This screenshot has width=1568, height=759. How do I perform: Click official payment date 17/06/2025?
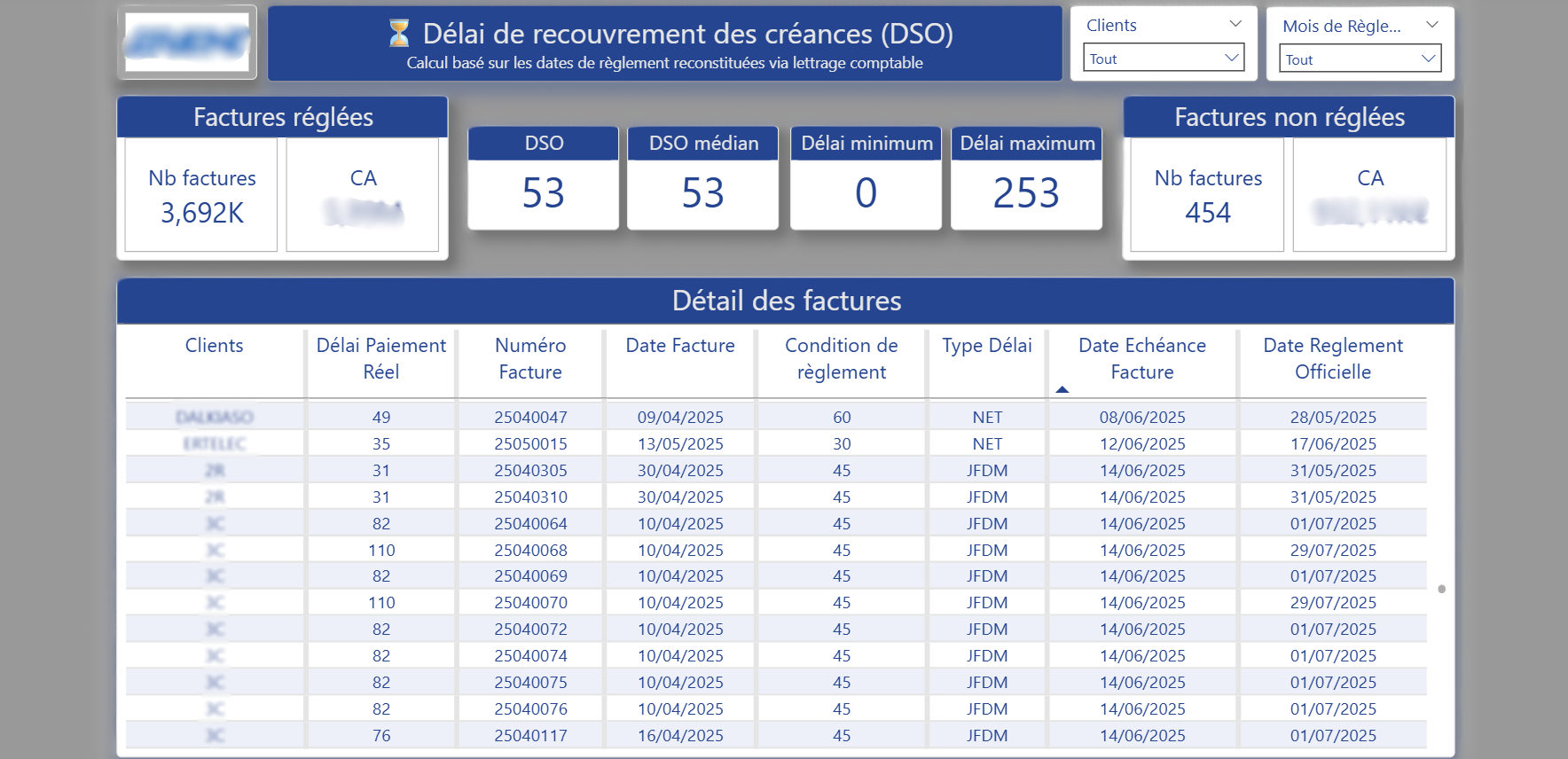[x=1333, y=444]
